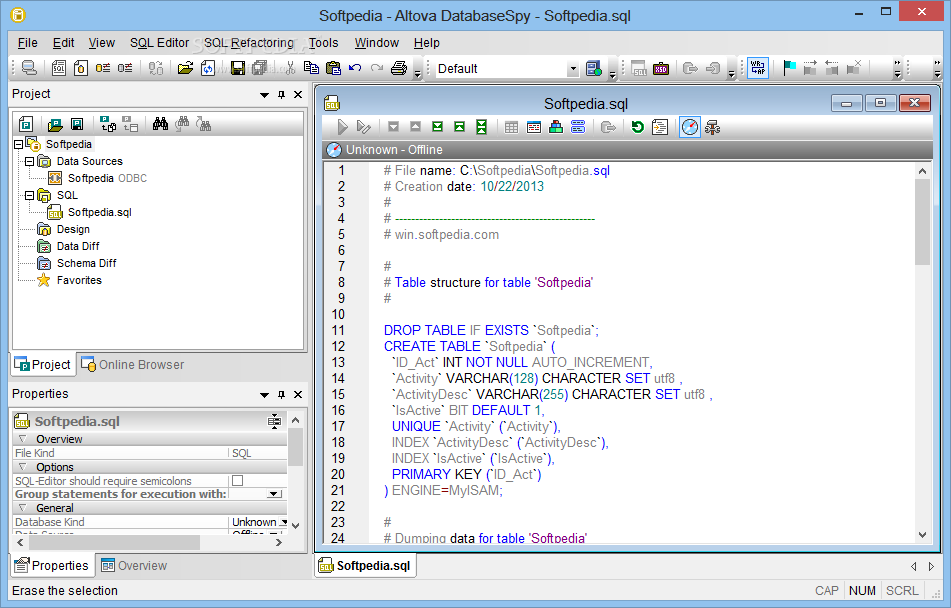The width and height of the screenshot is (951, 608).
Task: Pin the Properties panel with the pushpin
Action: 281,394
